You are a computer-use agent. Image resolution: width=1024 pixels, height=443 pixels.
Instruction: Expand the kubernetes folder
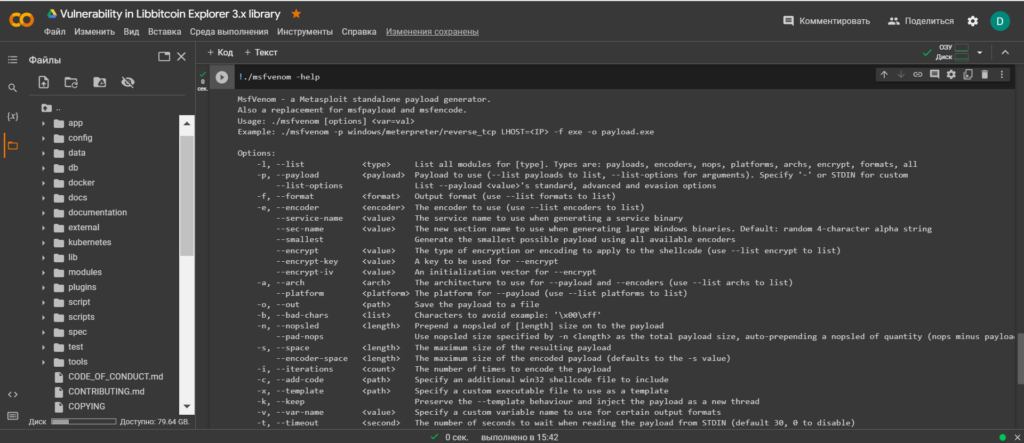point(44,242)
